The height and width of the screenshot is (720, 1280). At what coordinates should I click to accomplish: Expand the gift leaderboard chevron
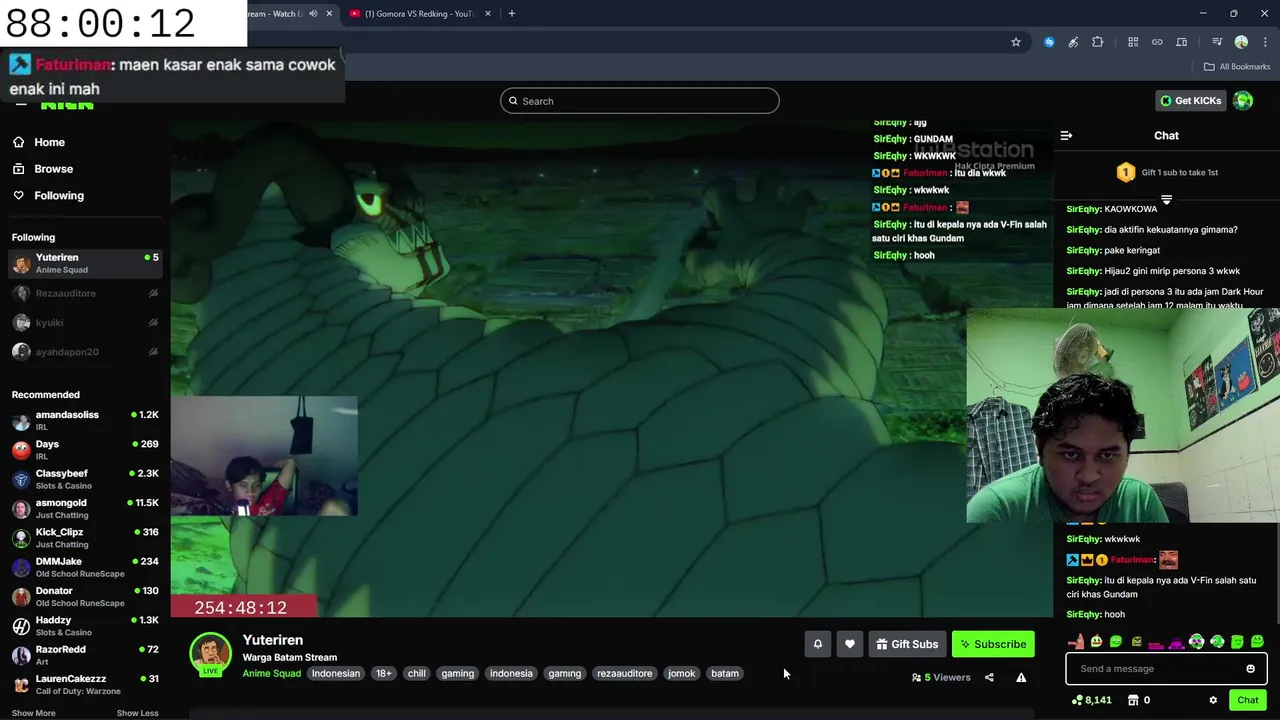1166,200
